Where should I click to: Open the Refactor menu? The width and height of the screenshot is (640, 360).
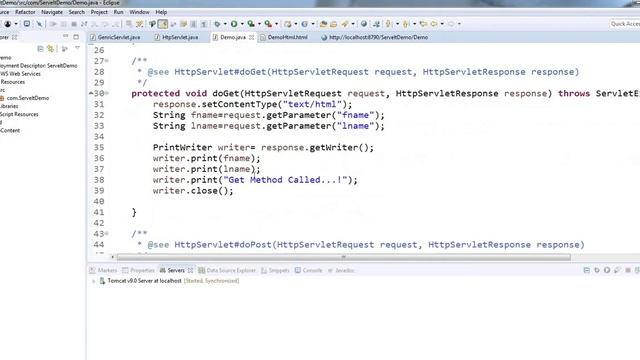pos(25,12)
